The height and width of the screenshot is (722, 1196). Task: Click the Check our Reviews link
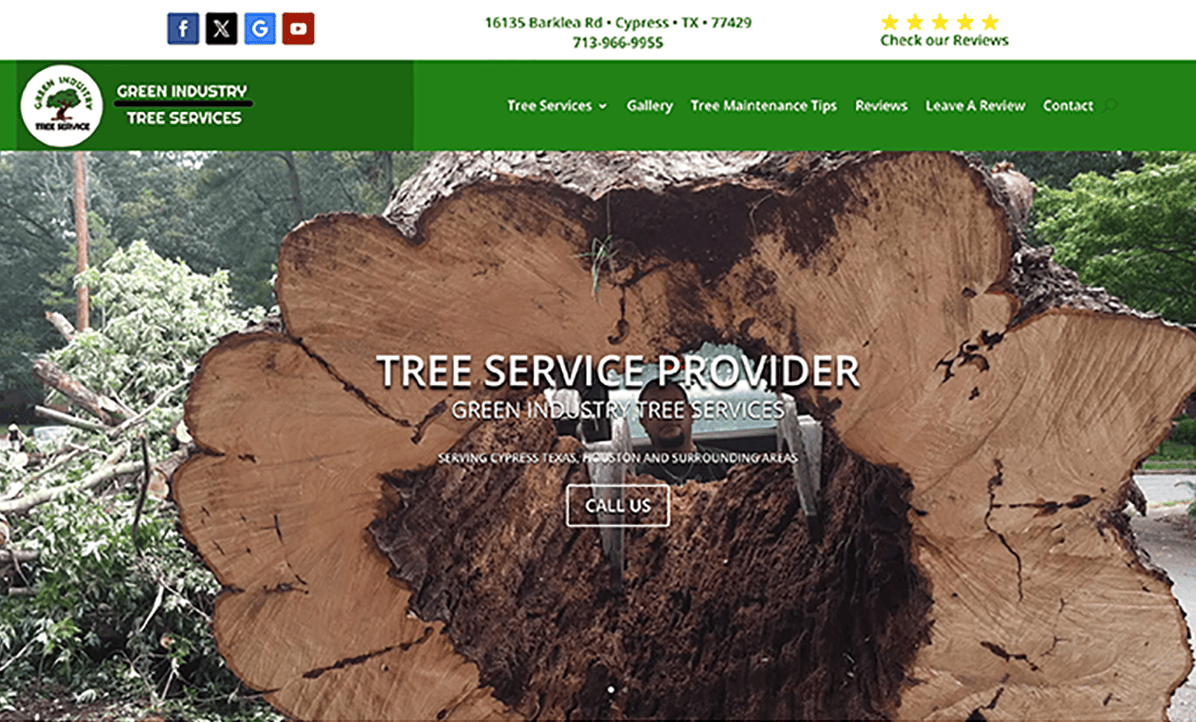944,40
